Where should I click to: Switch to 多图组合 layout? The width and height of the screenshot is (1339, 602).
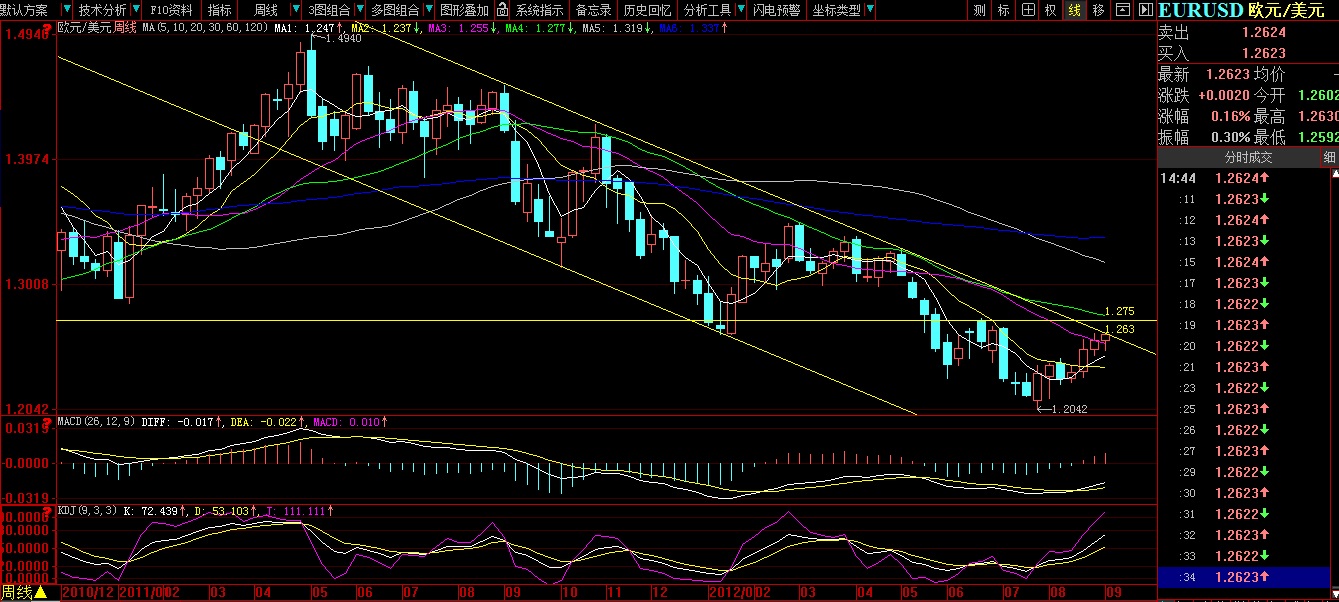click(395, 10)
